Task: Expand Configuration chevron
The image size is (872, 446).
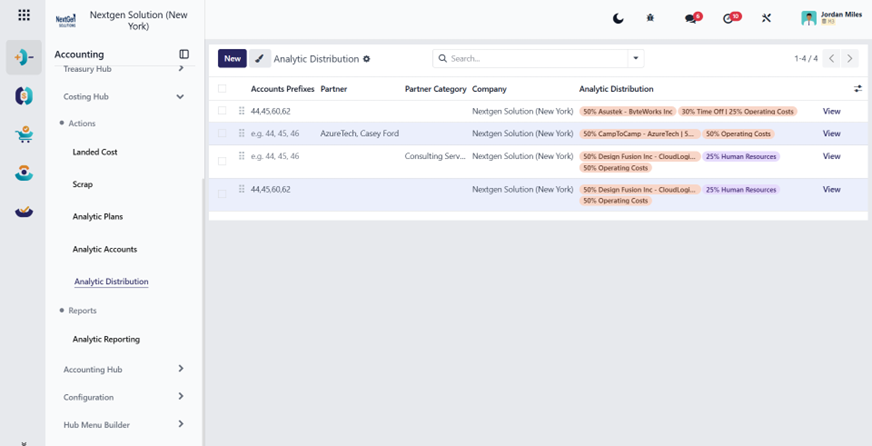Action: coord(181,396)
